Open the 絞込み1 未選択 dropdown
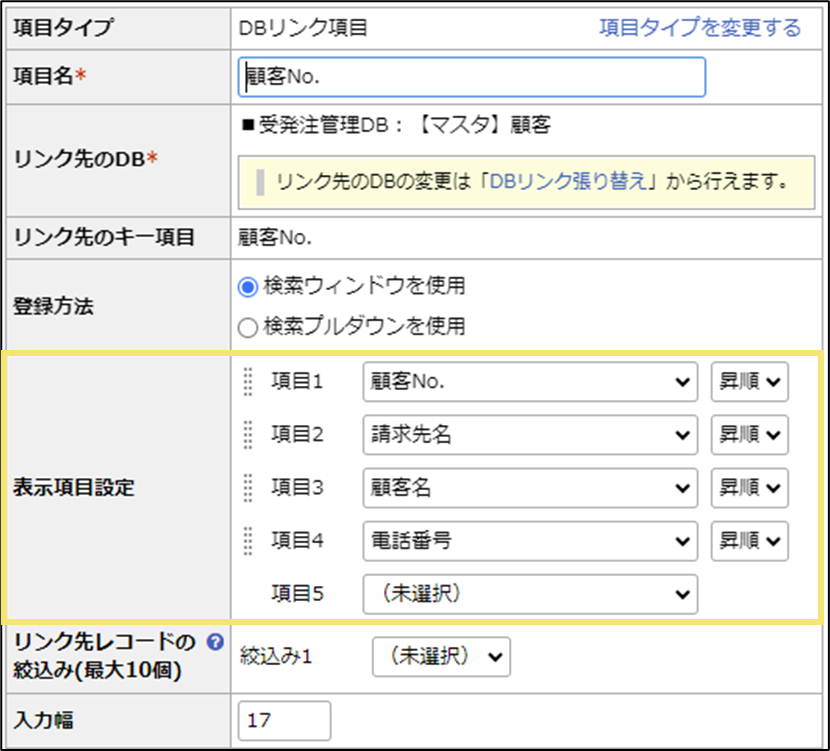The height and width of the screenshot is (751, 830). (441, 657)
